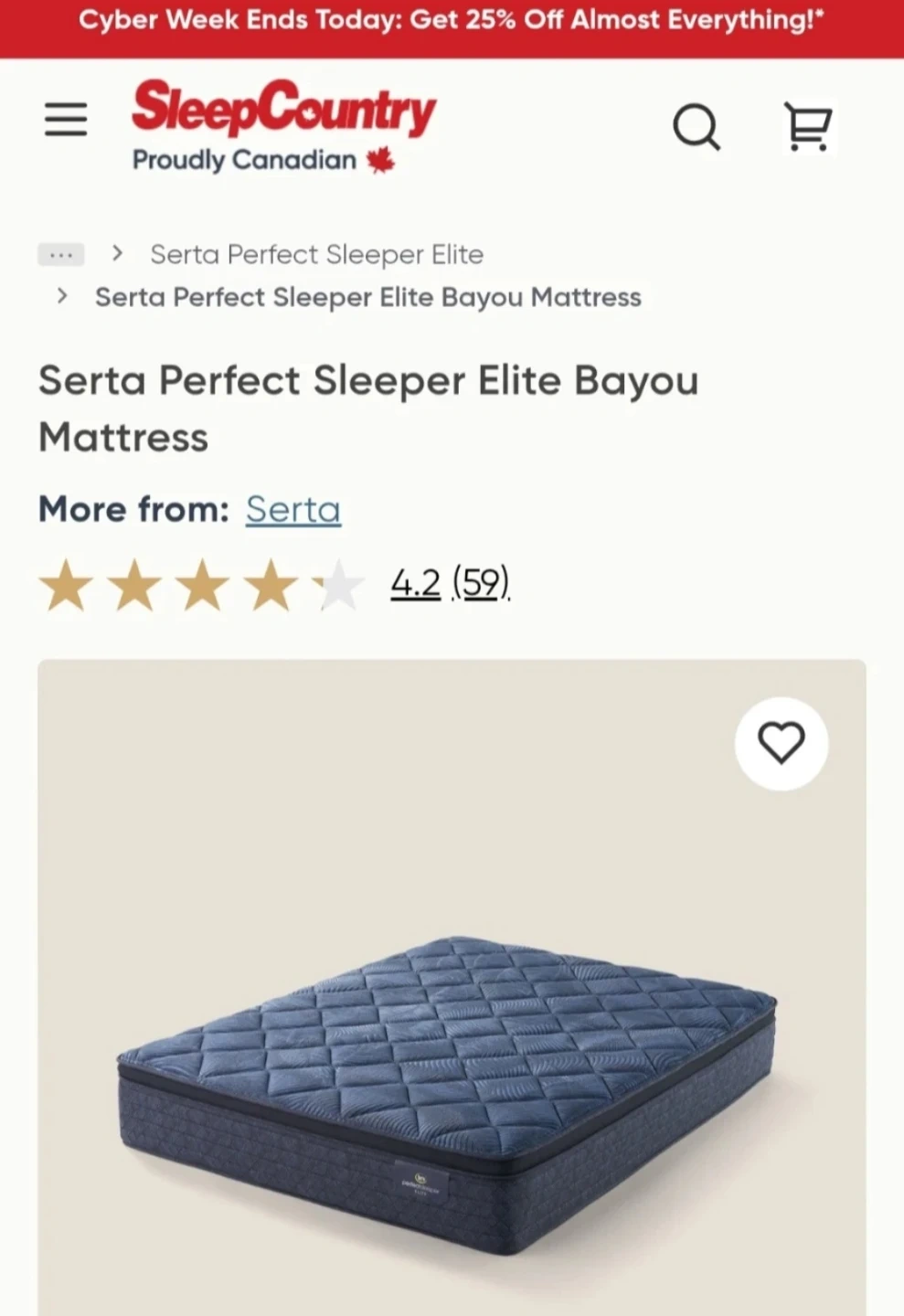The width and height of the screenshot is (904, 1316).
Task: Tap the Cyber Week 25% off banner
Action: (x=452, y=21)
